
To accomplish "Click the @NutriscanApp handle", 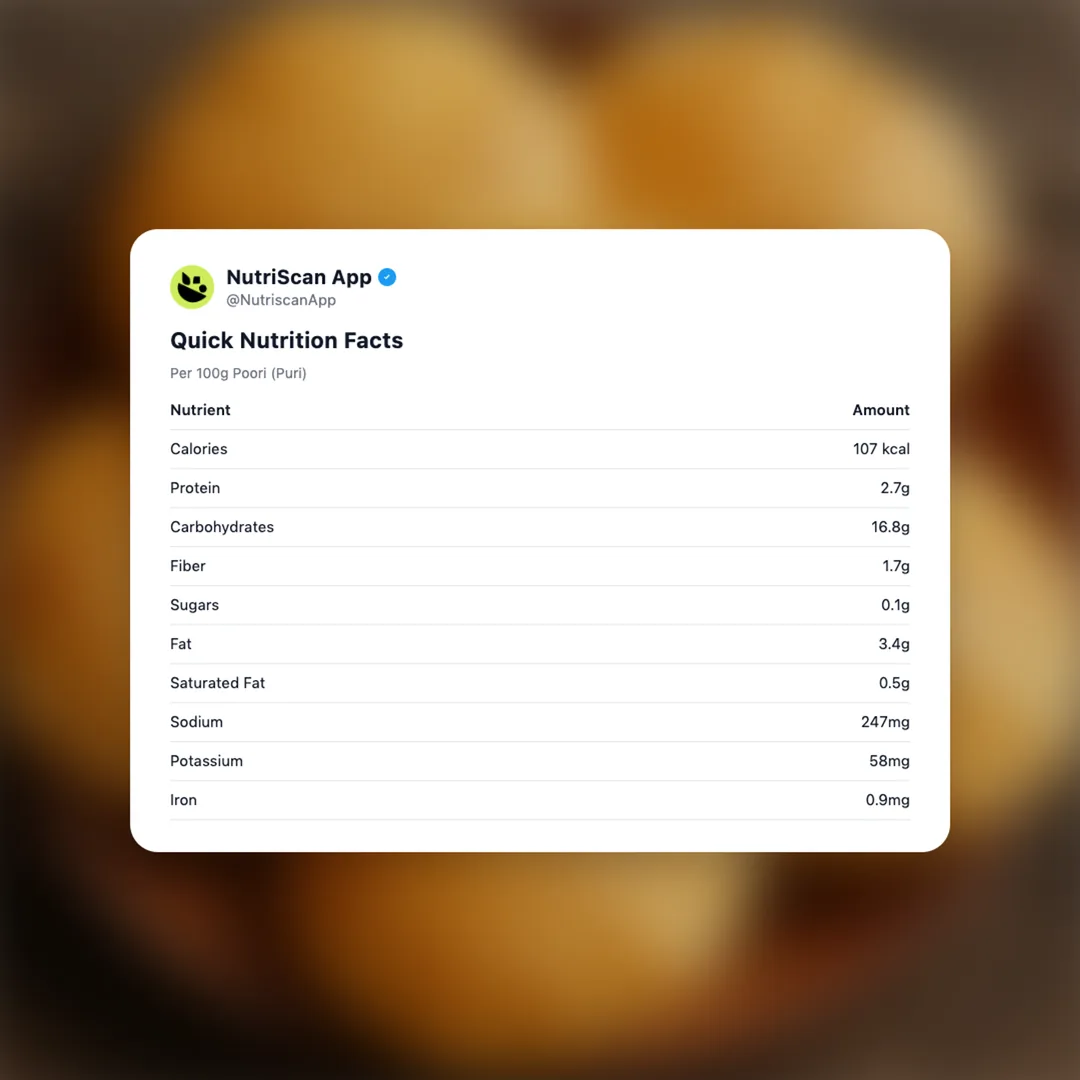I will [281, 300].
